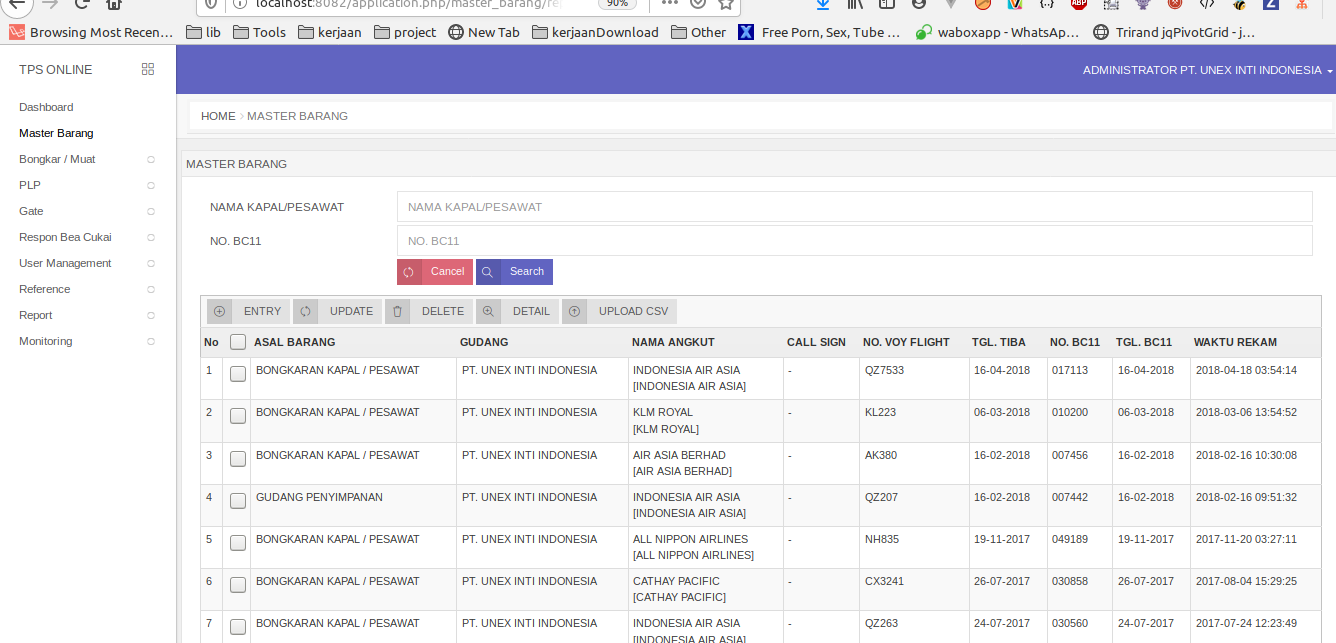Open Browsing Most Recent bookmark
Viewport: 1336px width, 643px height.
coord(91,32)
